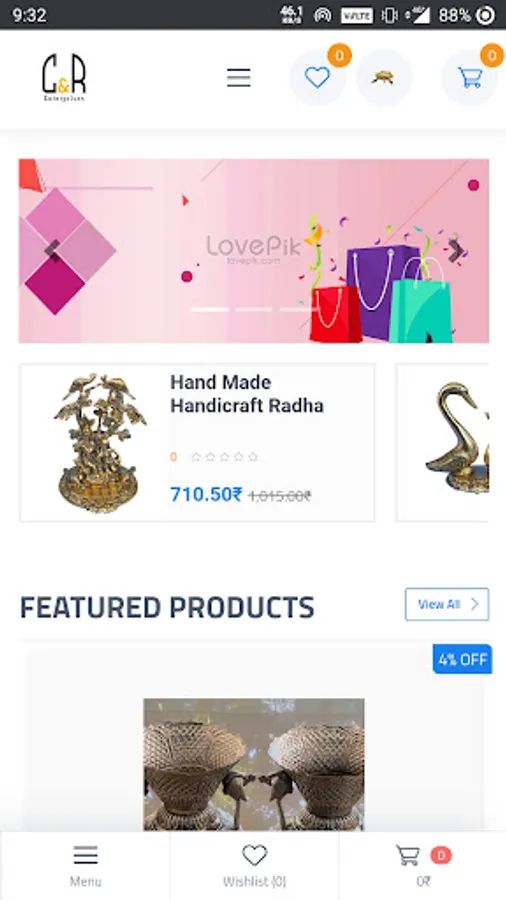Expand View All chevron arrow
This screenshot has height=900, width=506.
tap(474, 604)
